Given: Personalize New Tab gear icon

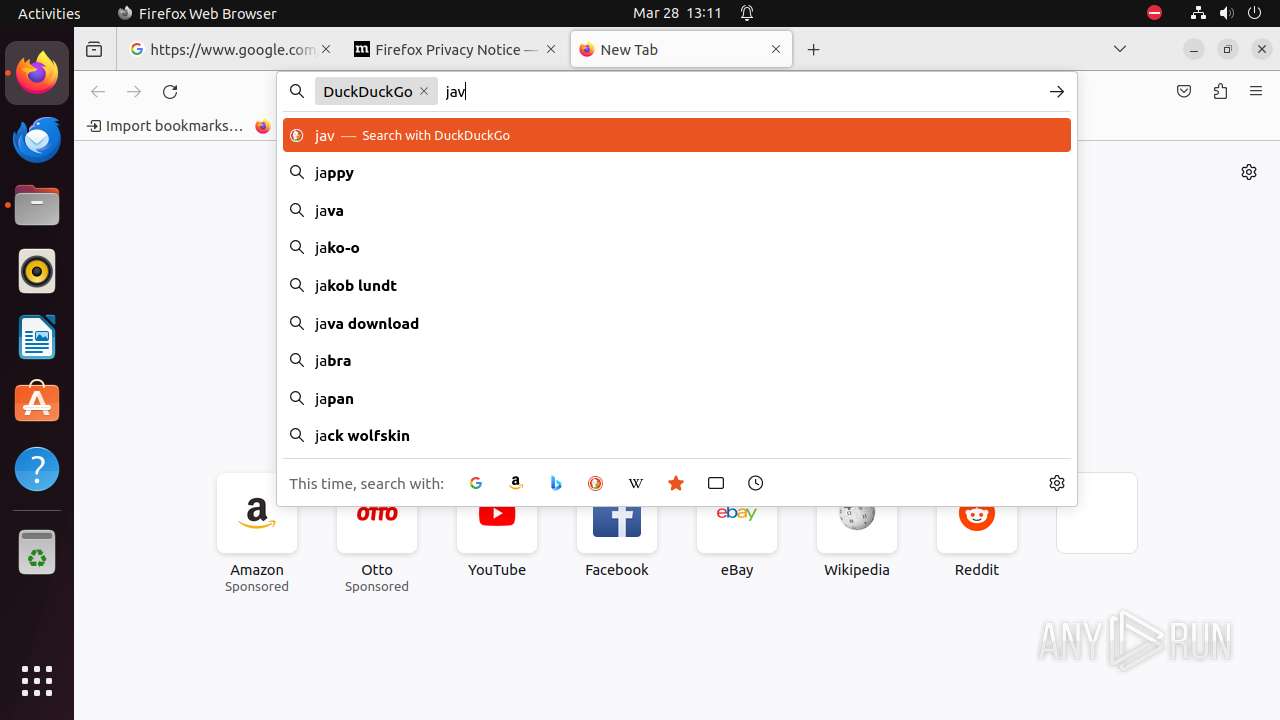Looking at the screenshot, I should point(1249,172).
